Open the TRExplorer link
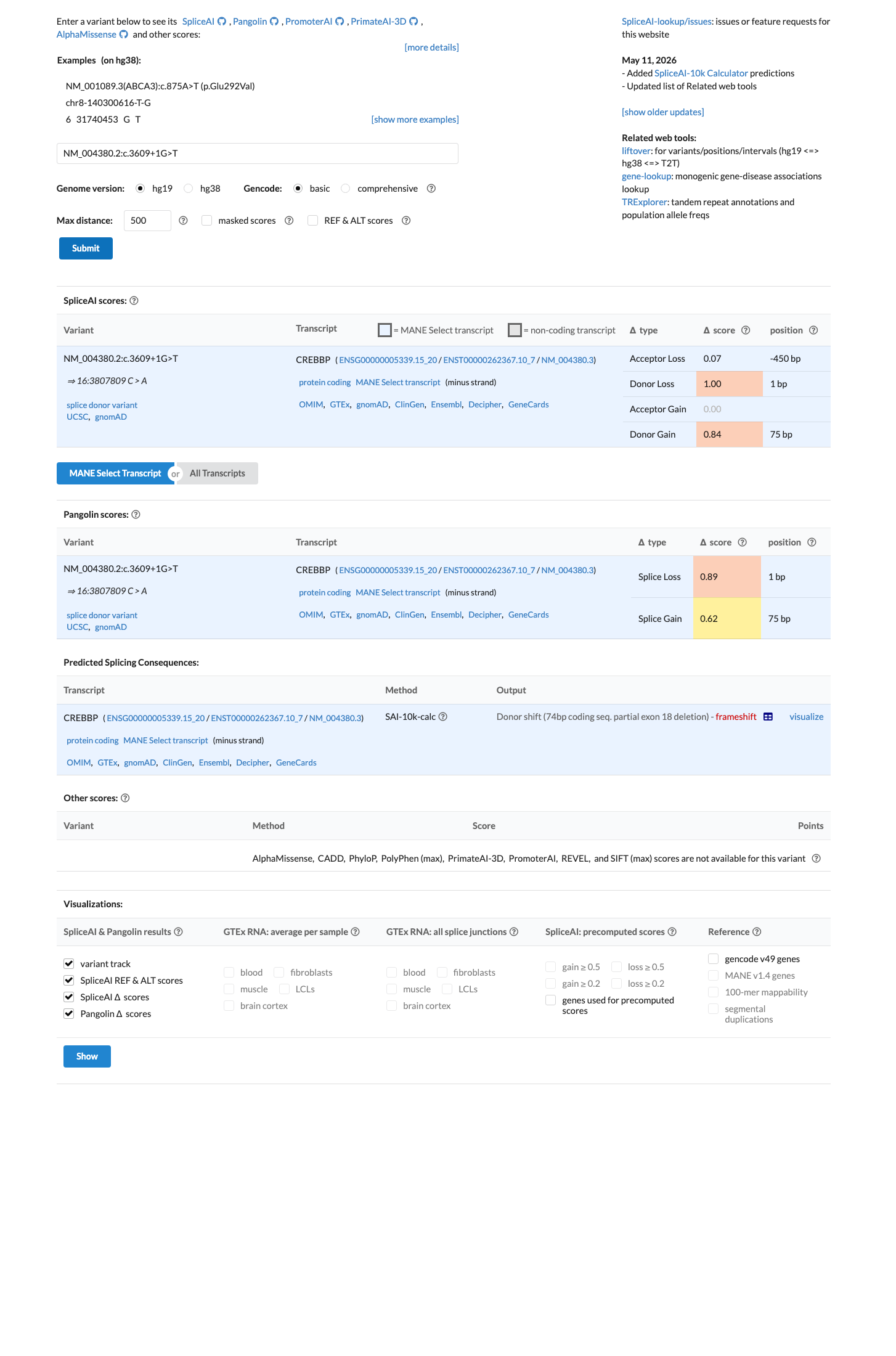The image size is (896, 1356). (644, 202)
